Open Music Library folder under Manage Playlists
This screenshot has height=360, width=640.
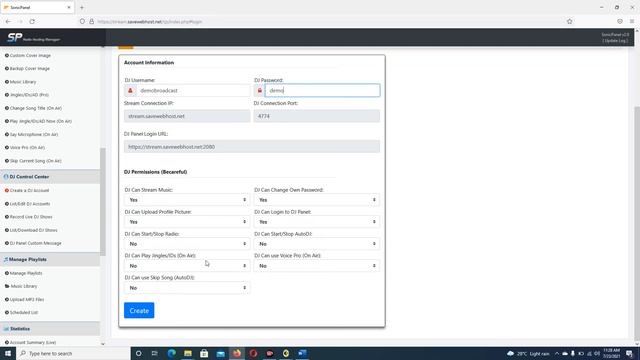click(x=21, y=286)
